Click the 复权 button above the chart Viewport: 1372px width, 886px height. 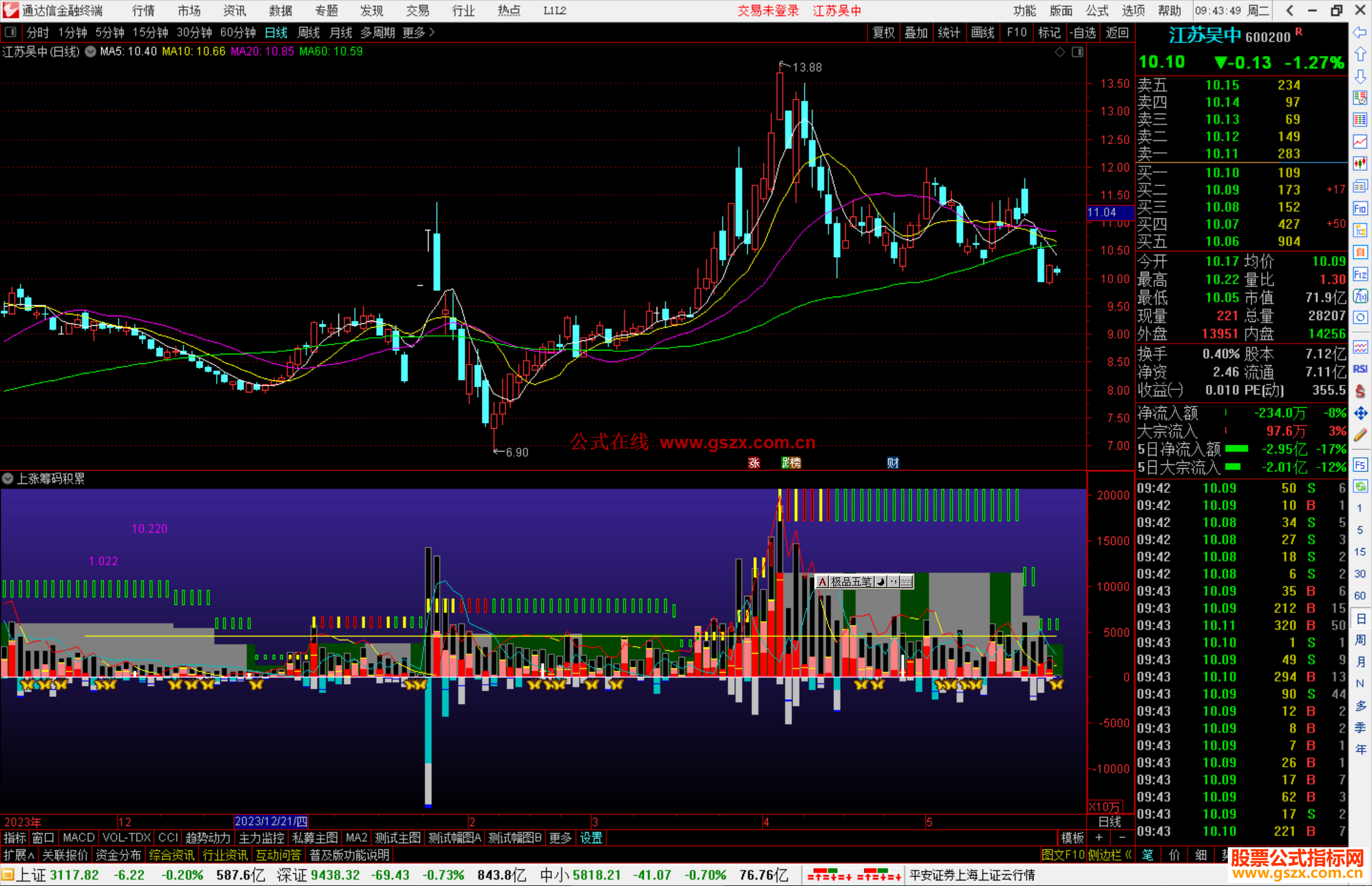883,32
